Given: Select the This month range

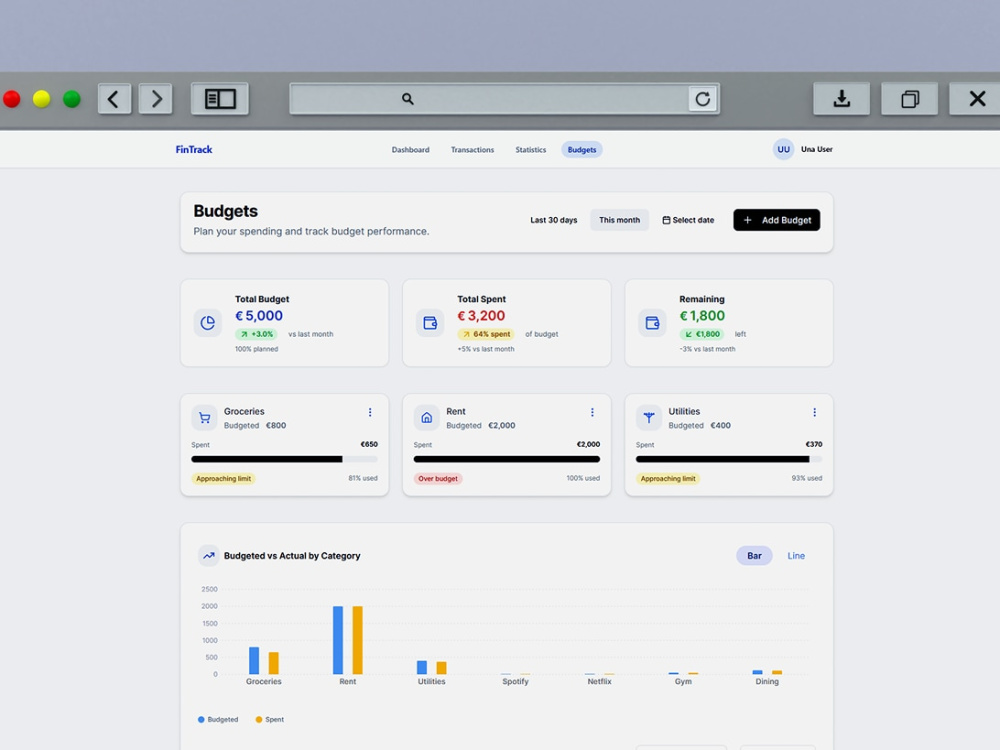Looking at the screenshot, I should coord(619,220).
